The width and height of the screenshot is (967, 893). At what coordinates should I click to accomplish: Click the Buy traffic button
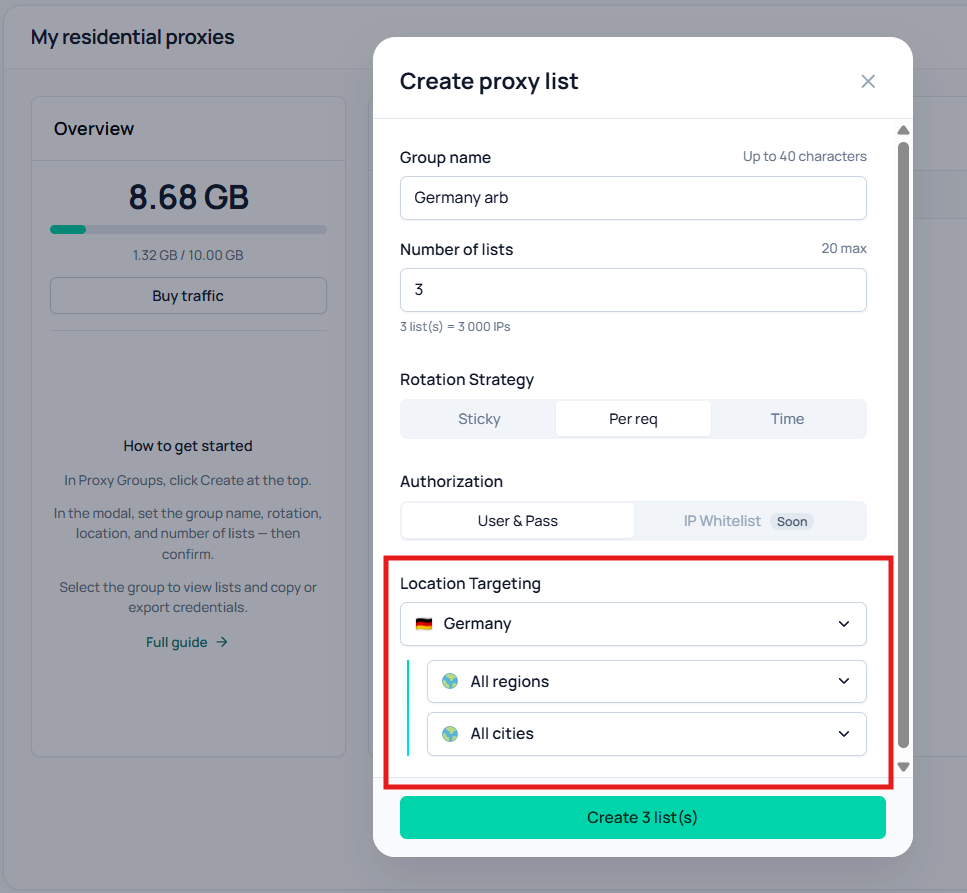(x=188, y=295)
